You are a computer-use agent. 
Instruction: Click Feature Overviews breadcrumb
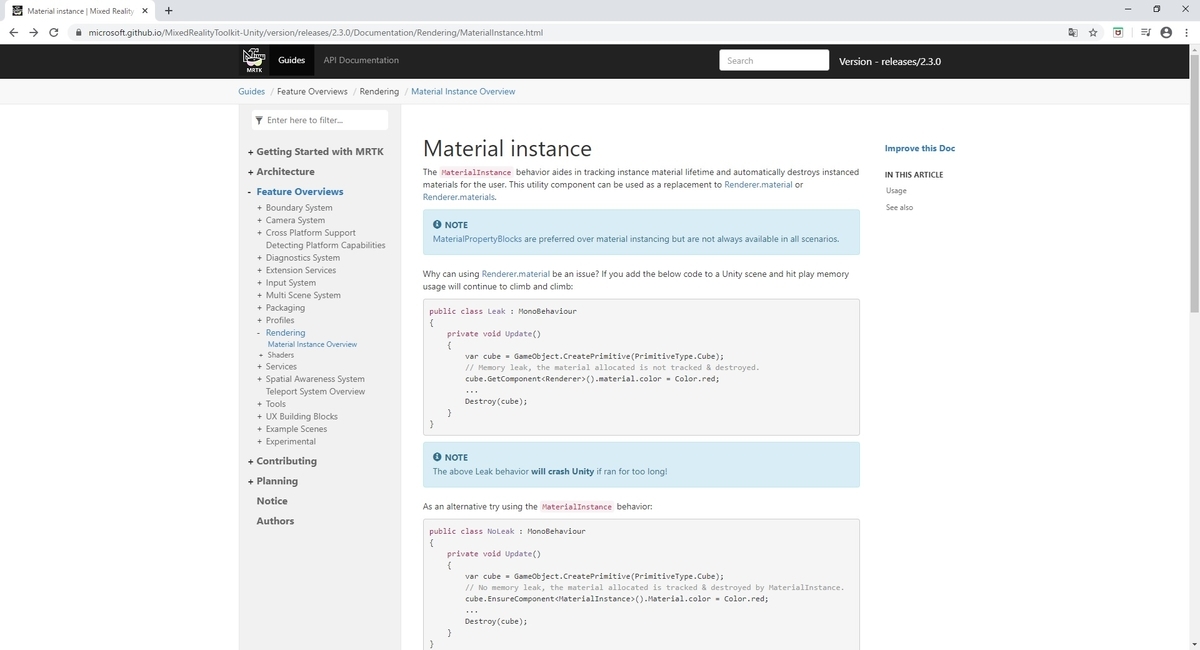pos(312,91)
